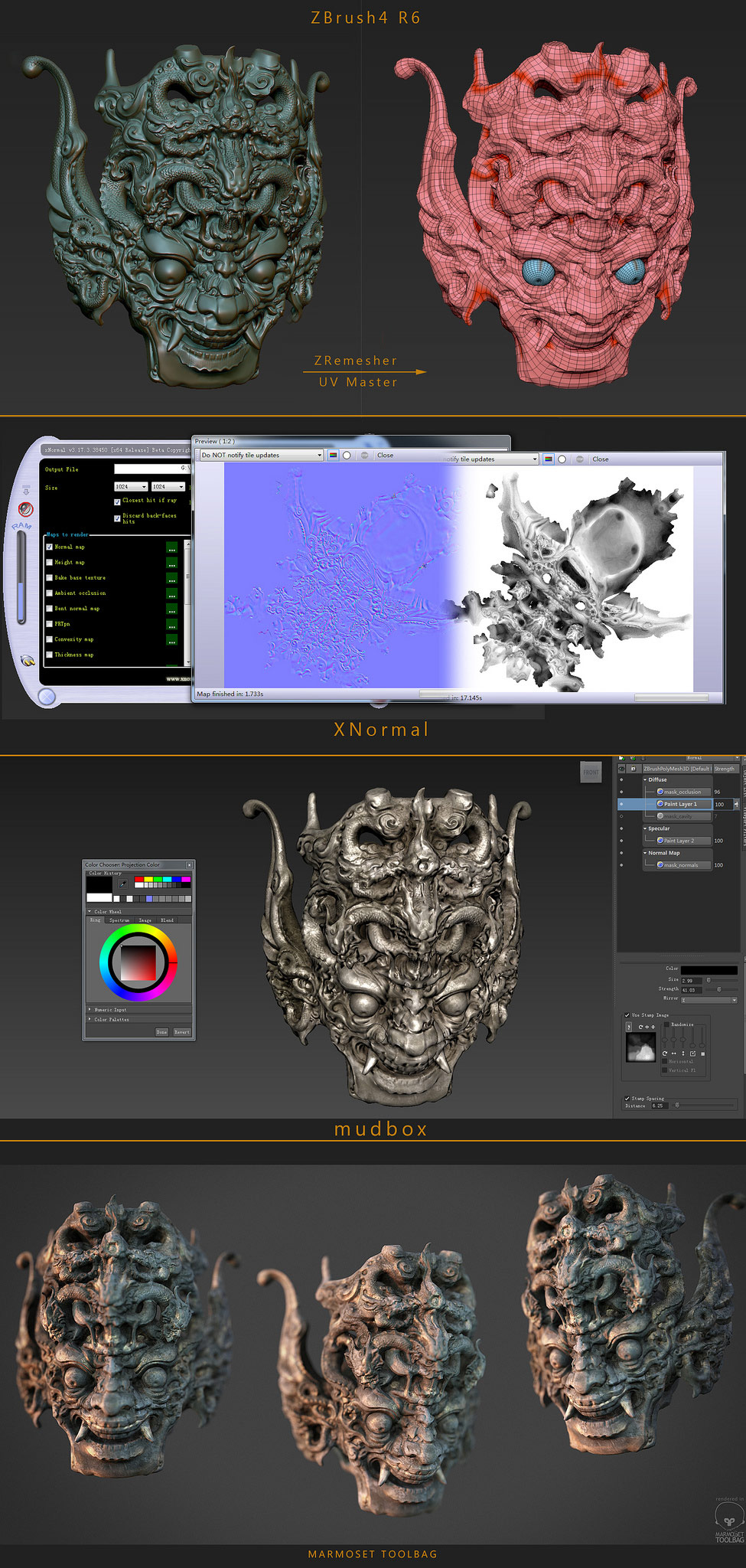The width and height of the screenshot is (746, 1568).
Task: Click the rotate icon above the stamp thumbnail
Action: pyautogui.click(x=640, y=1027)
